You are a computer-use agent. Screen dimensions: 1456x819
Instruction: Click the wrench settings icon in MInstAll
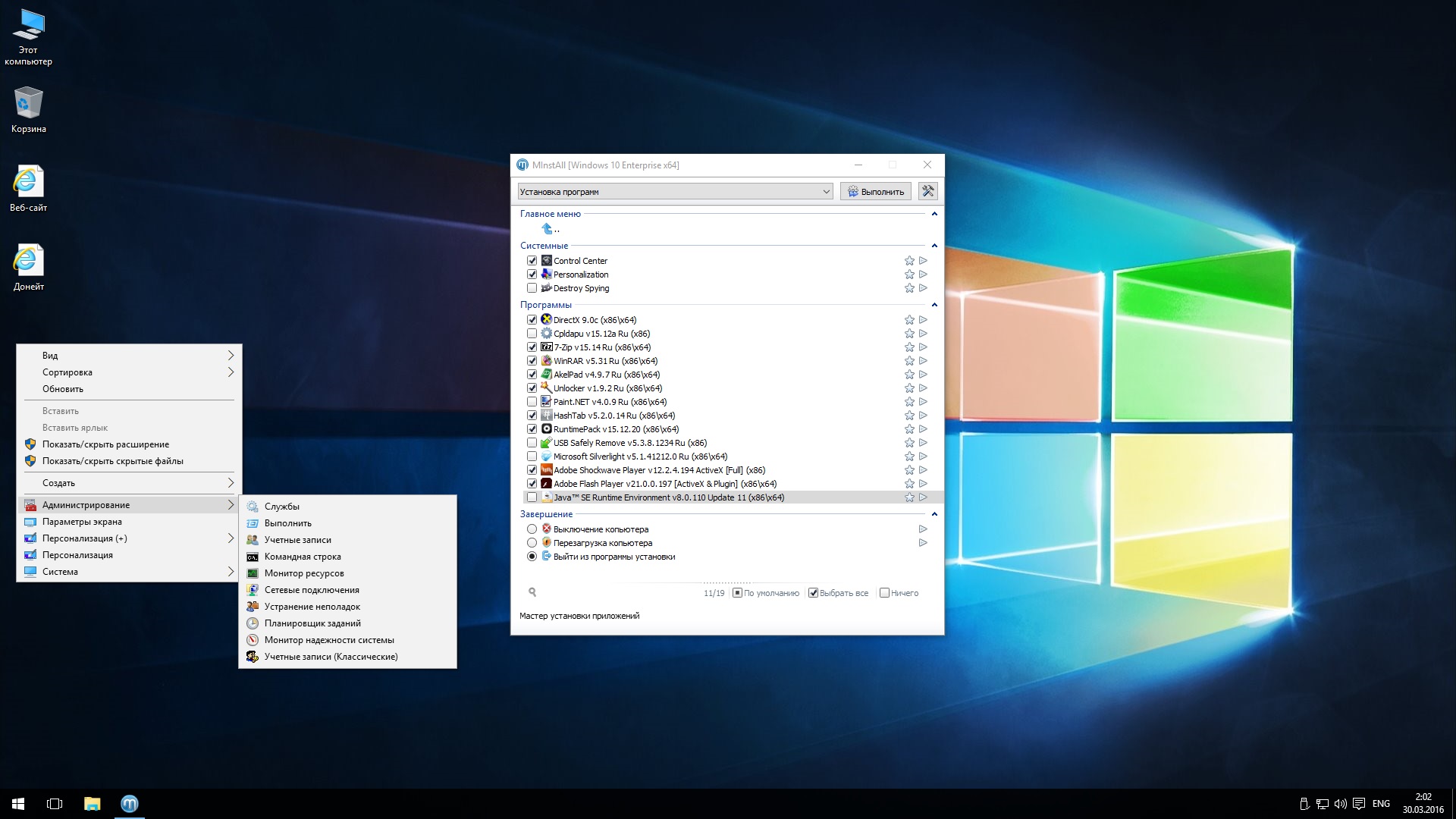pyautogui.click(x=927, y=191)
